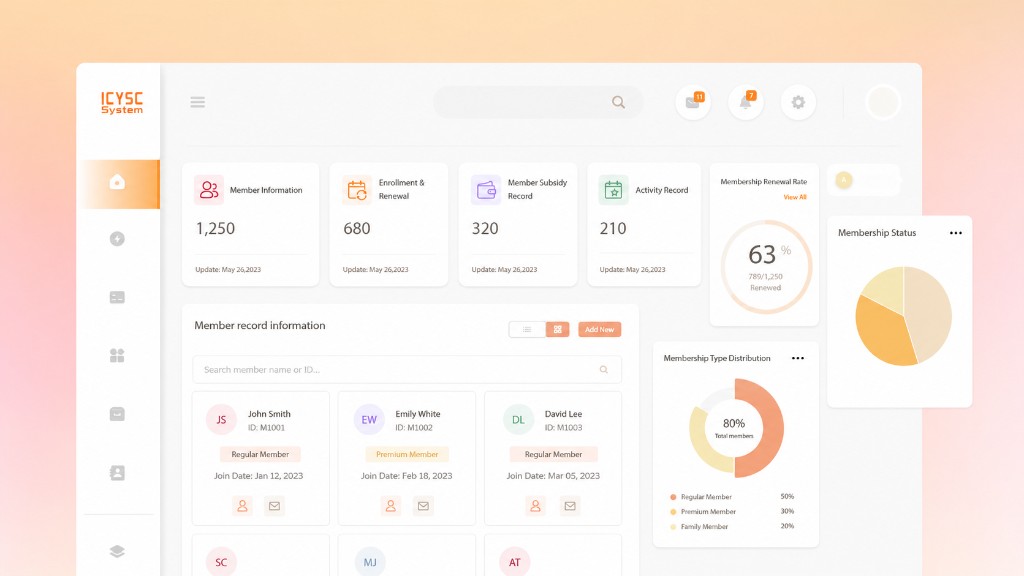
Task: Send email to Emily White icon
Action: point(423,505)
